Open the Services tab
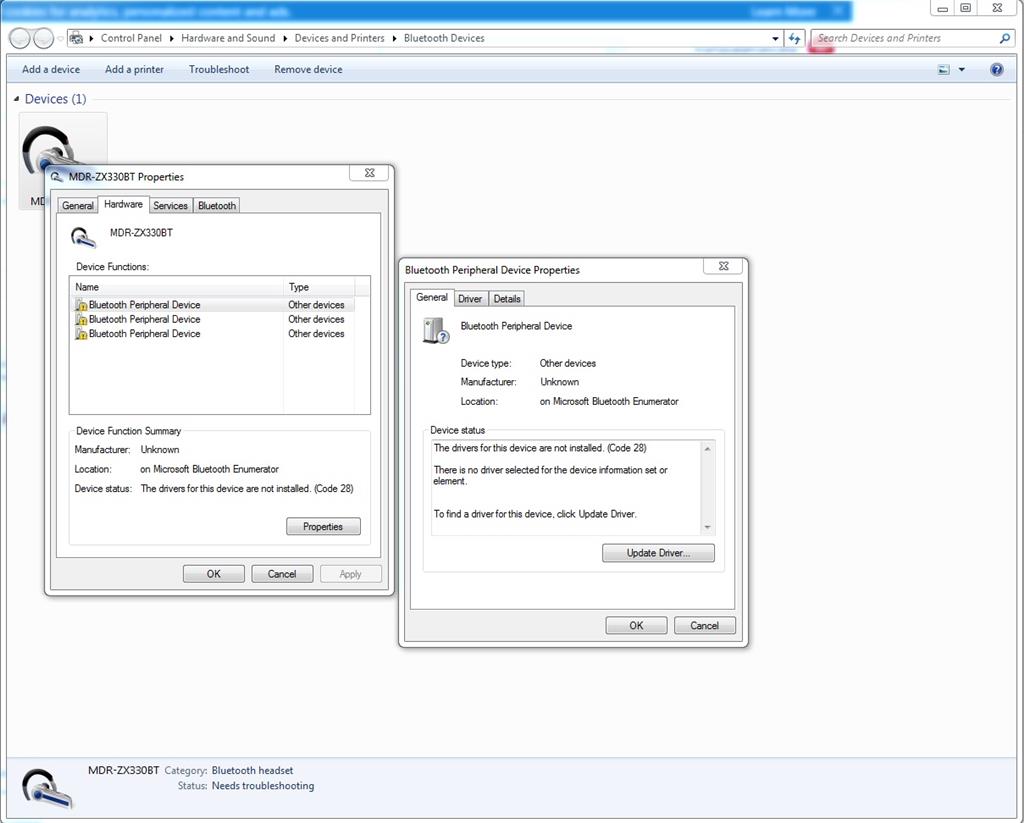The height and width of the screenshot is (823, 1024). 170,206
